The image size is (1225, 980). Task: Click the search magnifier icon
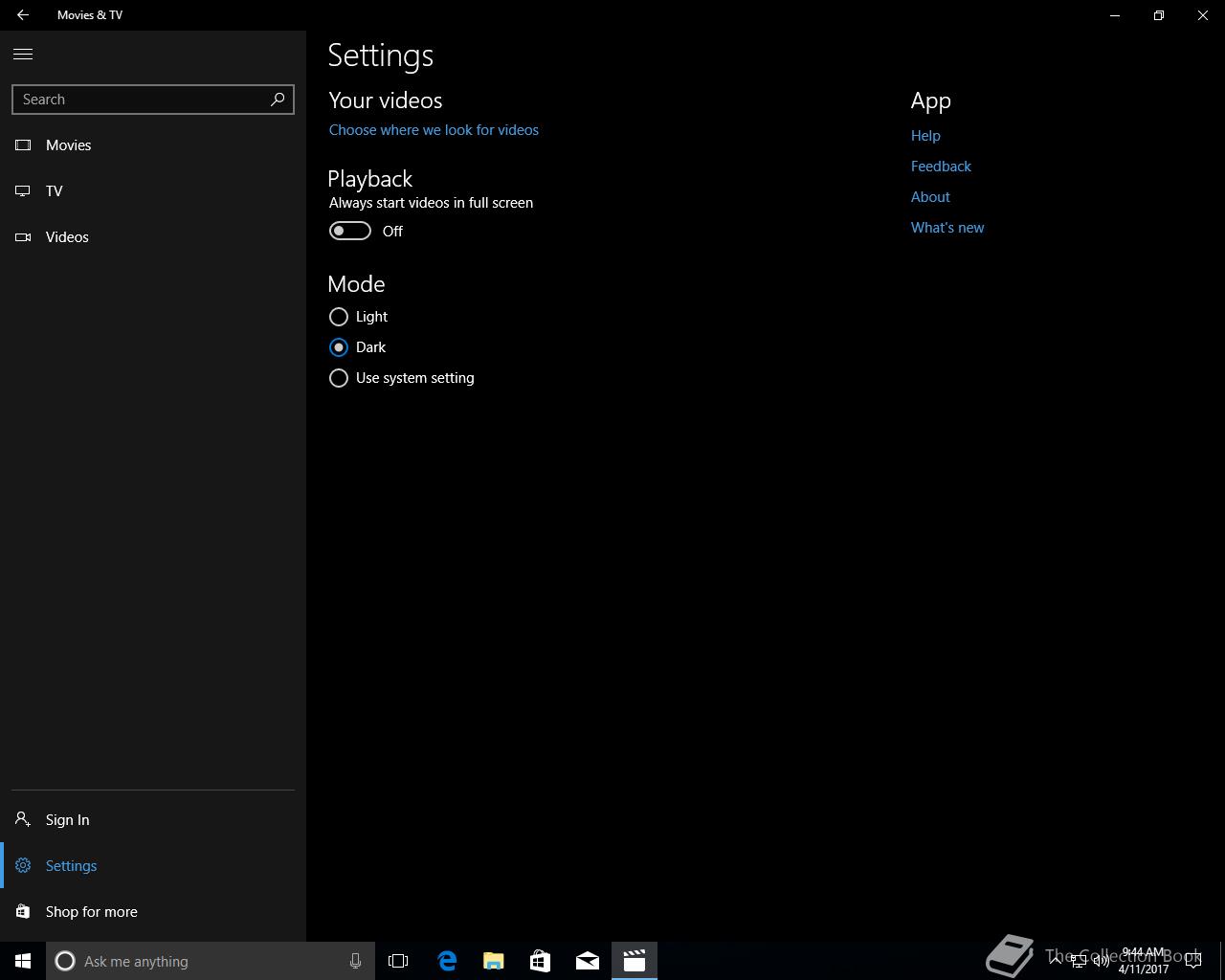(x=278, y=99)
